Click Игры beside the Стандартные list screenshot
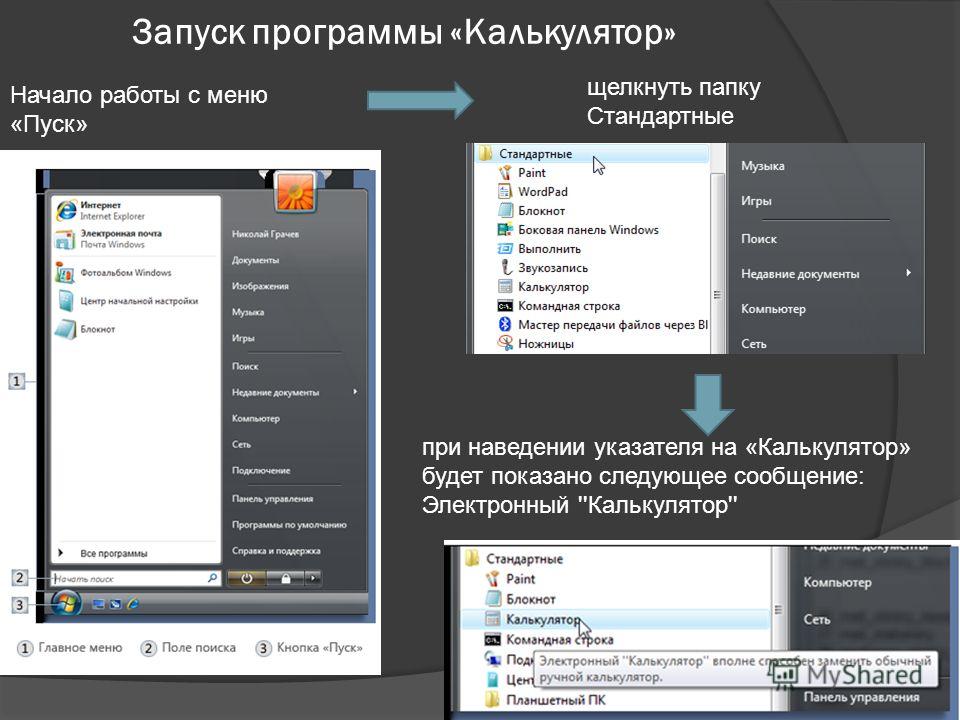The image size is (960, 720). point(756,200)
